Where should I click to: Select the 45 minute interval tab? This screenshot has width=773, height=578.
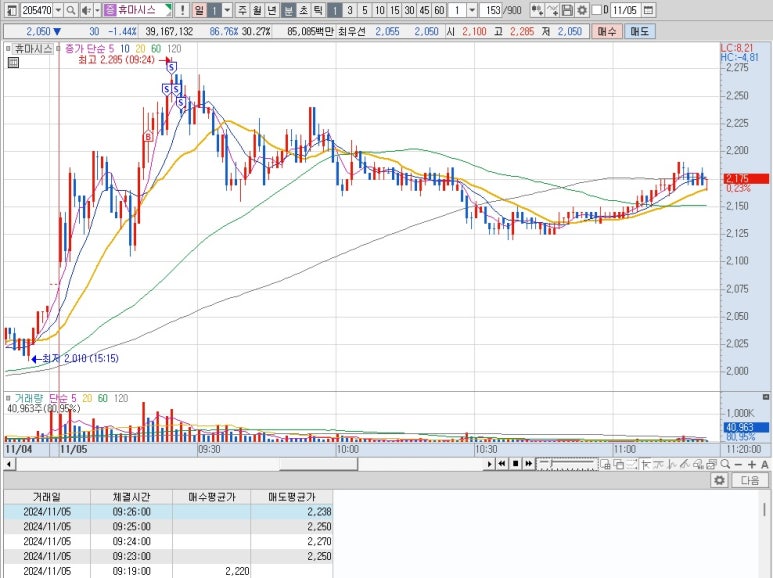pyautogui.click(x=424, y=10)
